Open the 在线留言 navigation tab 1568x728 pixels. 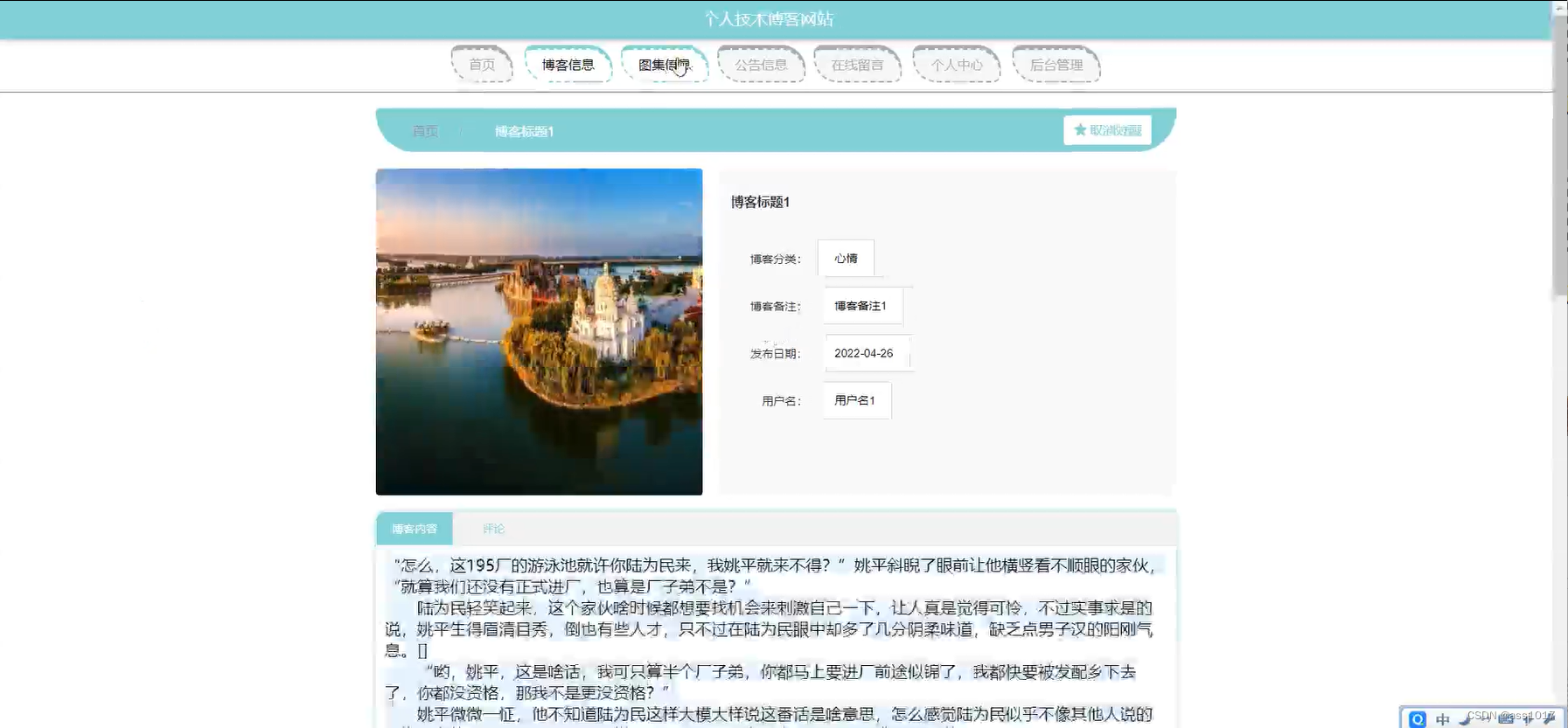click(x=857, y=65)
